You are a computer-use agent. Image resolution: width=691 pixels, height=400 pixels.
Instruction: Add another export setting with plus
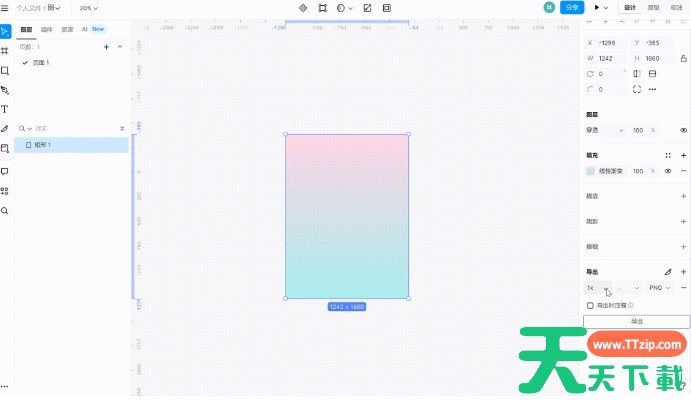[684, 272]
